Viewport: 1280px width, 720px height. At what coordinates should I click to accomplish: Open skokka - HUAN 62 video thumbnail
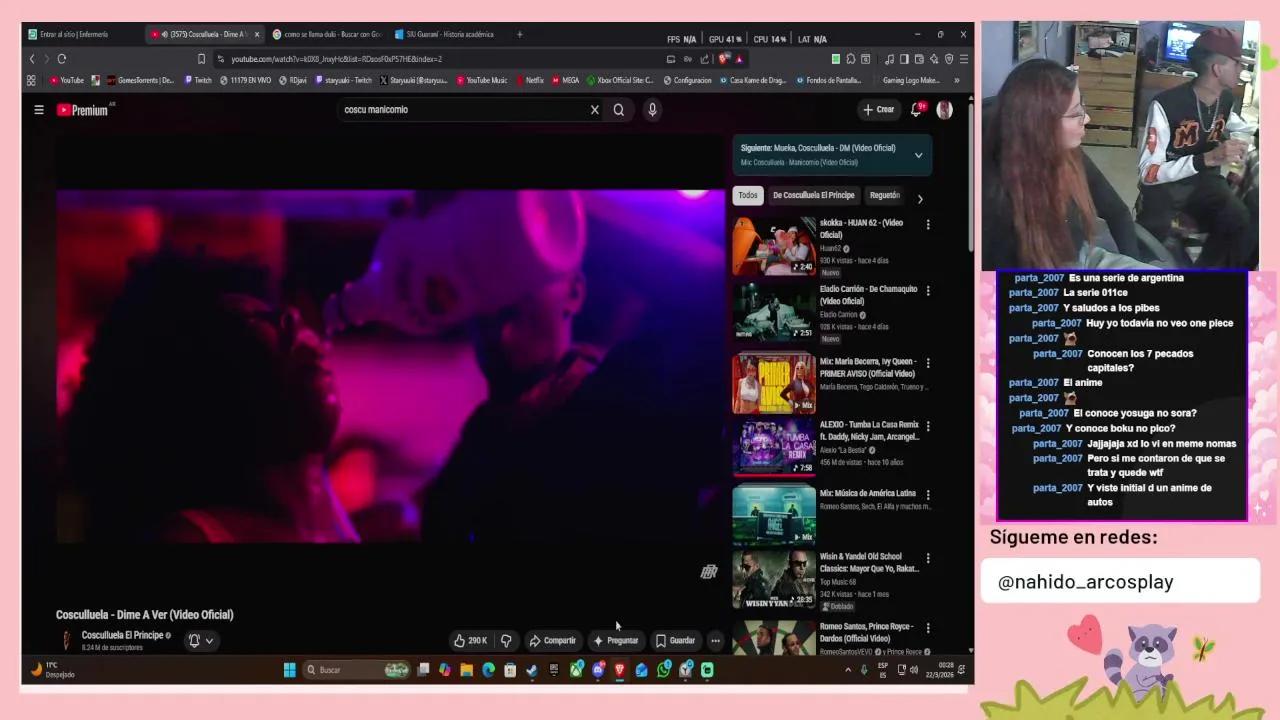(774, 246)
